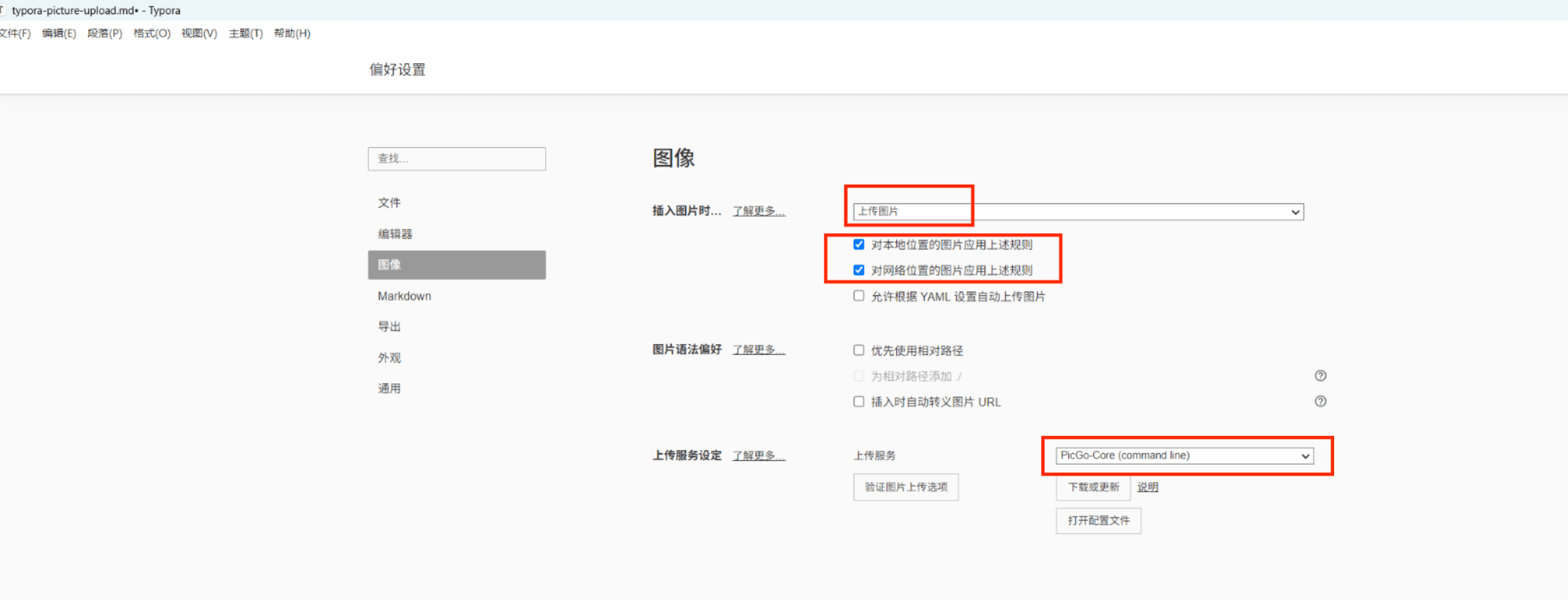Click in the 查找 search field
This screenshot has height=600, width=1568.
[x=456, y=159]
